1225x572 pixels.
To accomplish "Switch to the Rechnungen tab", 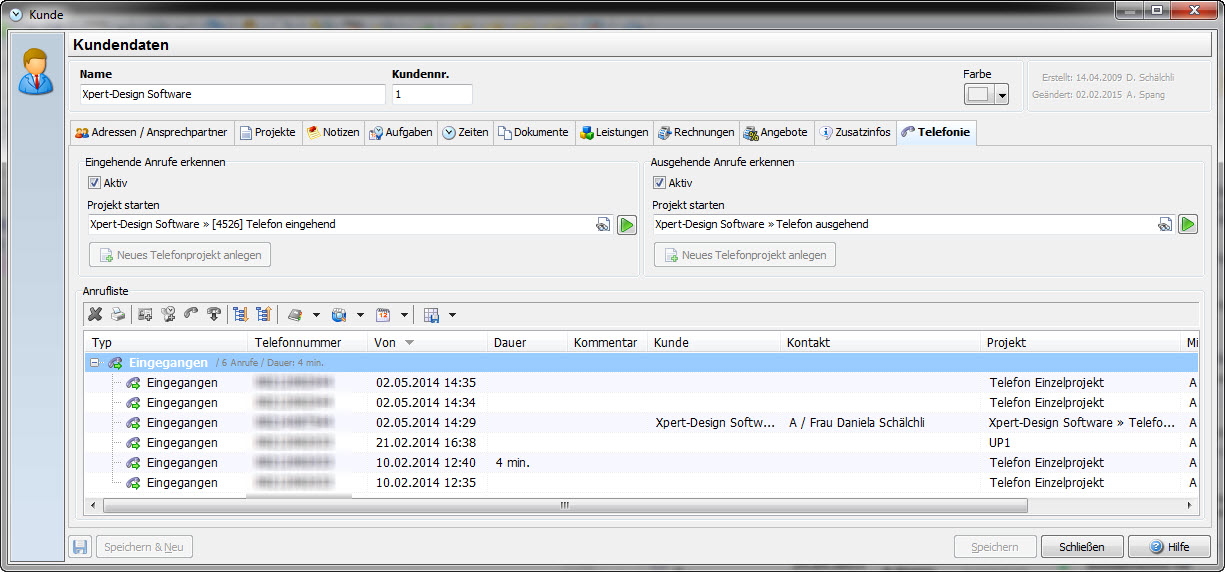I will [696, 132].
